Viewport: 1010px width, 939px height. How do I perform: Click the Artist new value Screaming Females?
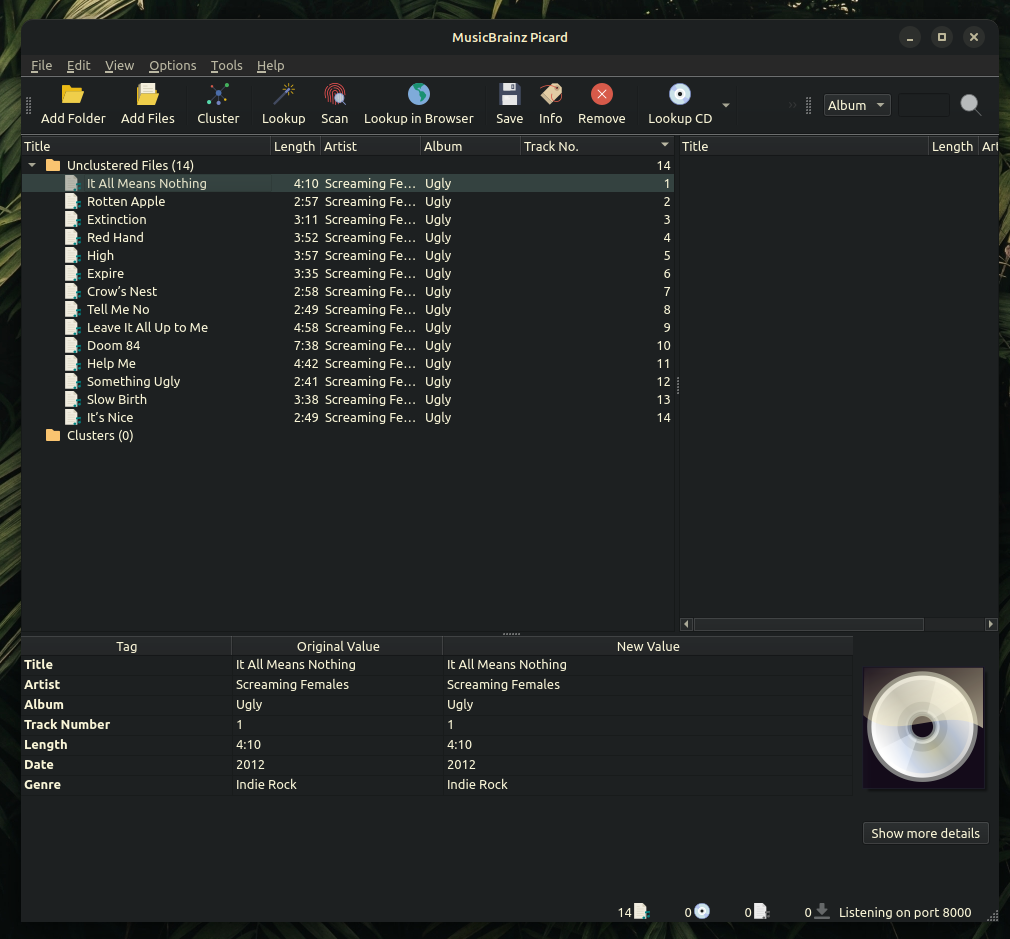[x=503, y=685]
